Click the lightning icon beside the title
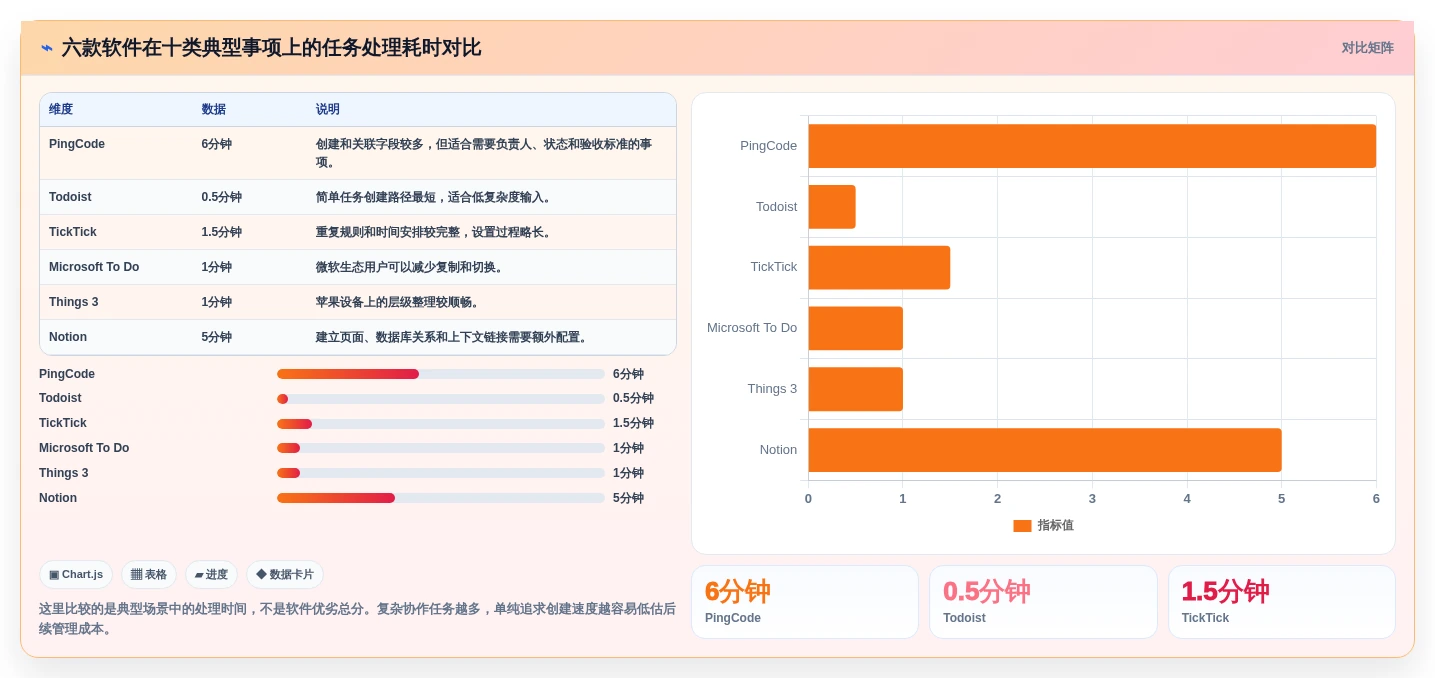Viewport: 1435px width, 678px height. pos(47,47)
